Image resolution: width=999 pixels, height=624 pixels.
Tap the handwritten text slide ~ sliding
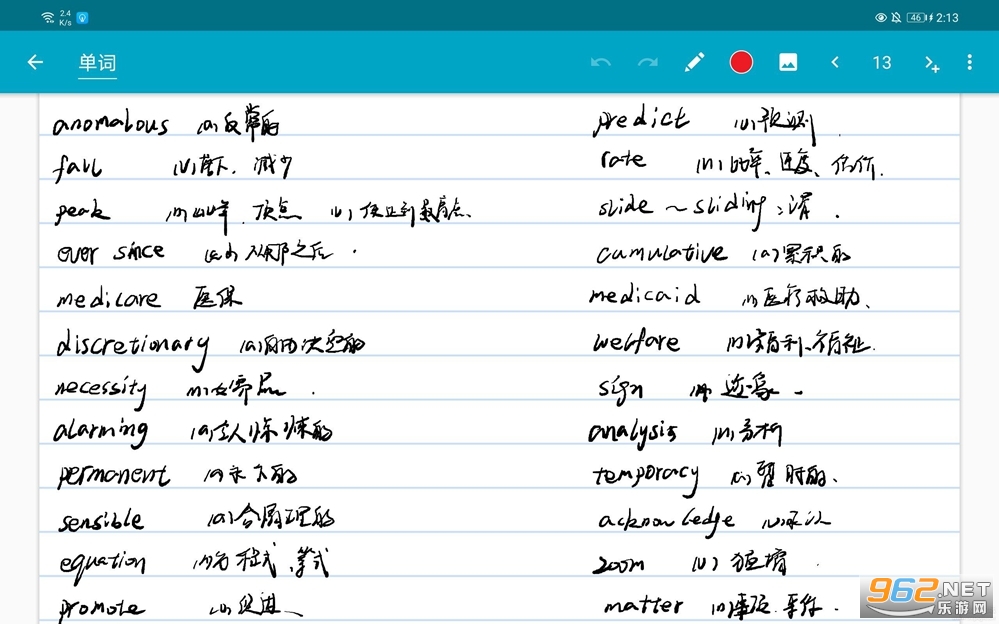[682, 208]
